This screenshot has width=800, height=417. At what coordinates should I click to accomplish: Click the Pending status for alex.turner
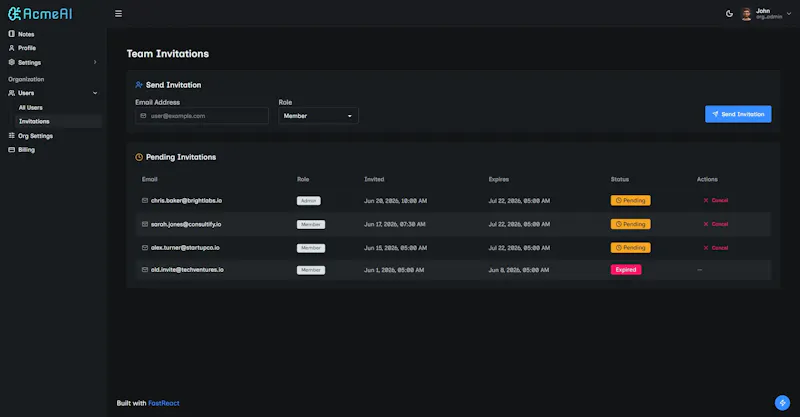point(631,248)
